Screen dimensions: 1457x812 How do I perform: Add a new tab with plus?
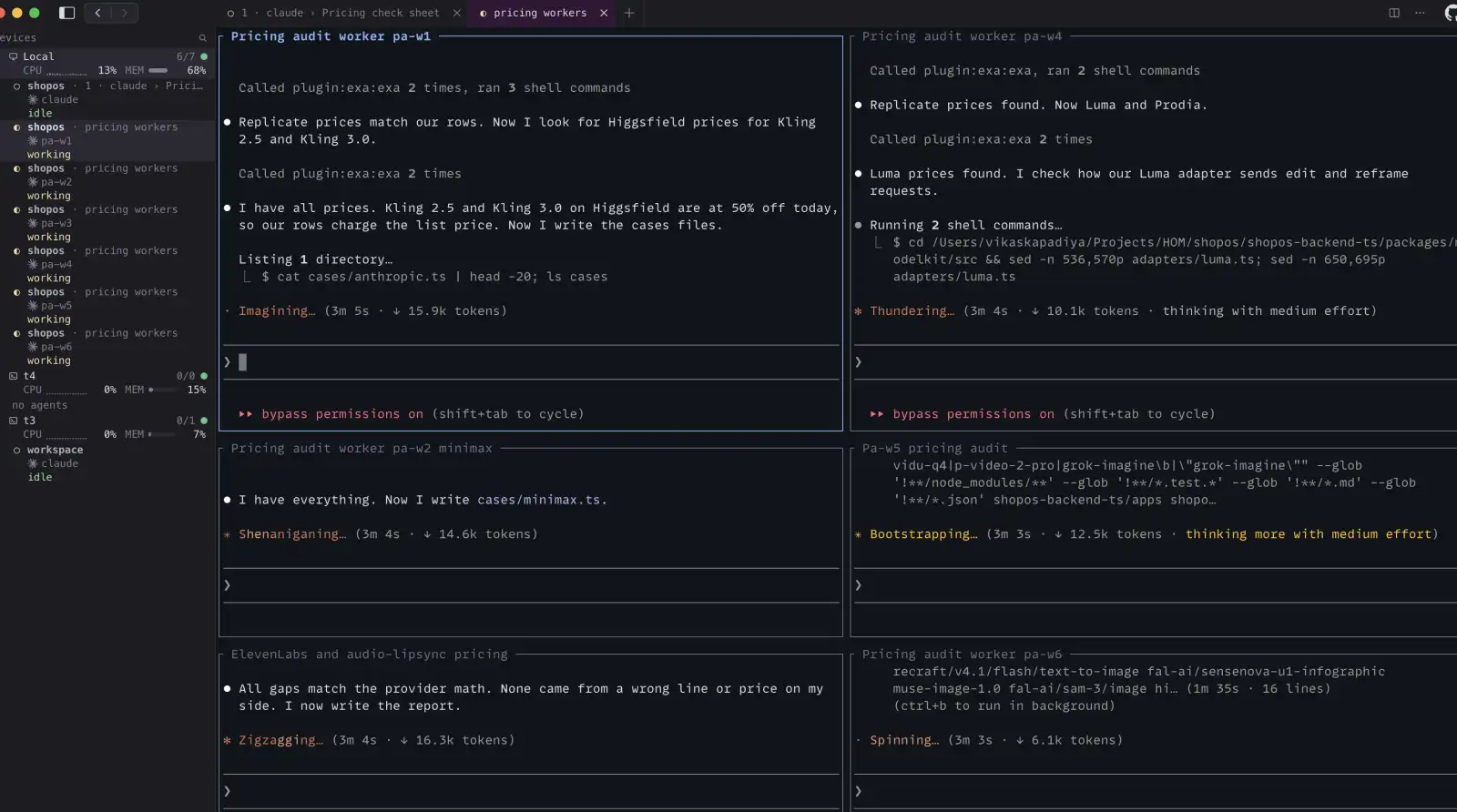point(628,13)
